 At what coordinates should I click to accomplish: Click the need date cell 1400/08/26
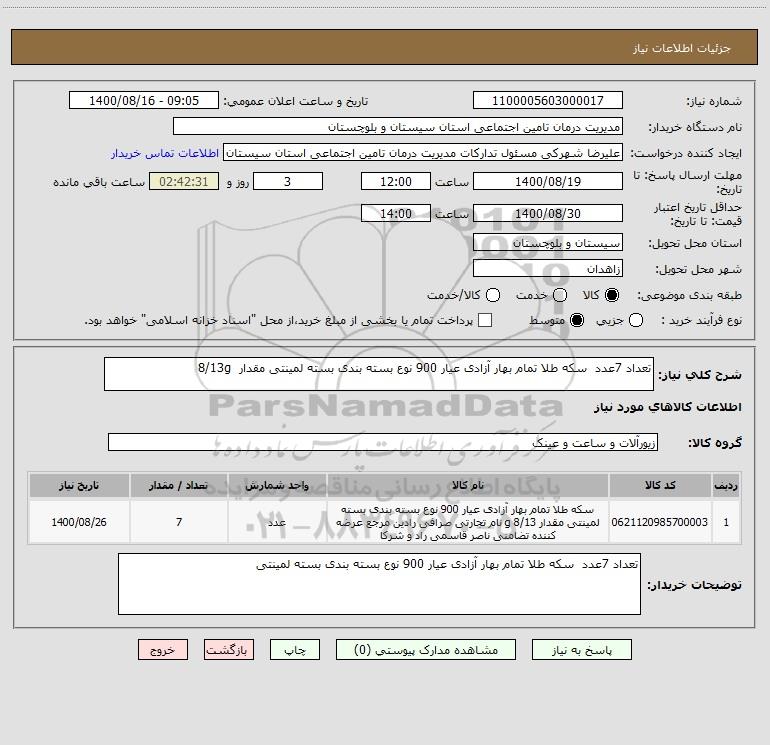click(79, 522)
